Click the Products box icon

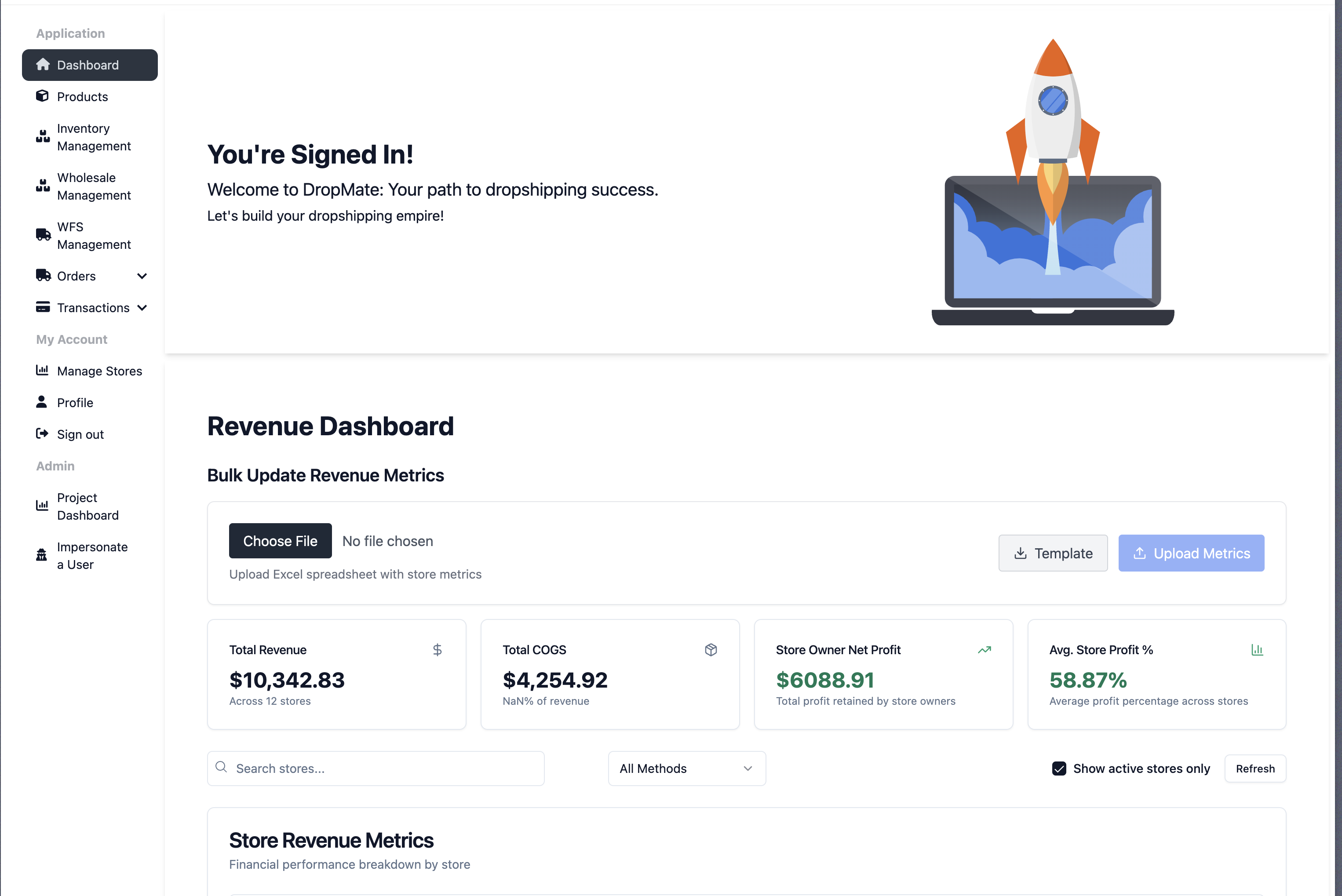click(42, 96)
